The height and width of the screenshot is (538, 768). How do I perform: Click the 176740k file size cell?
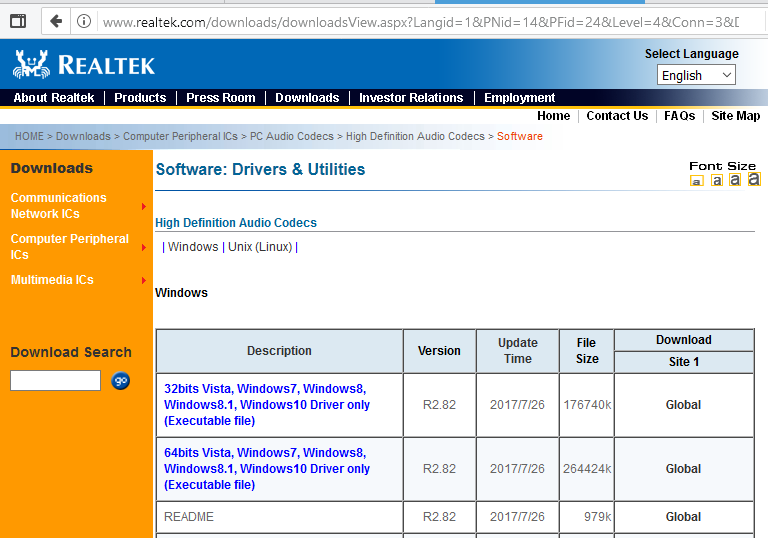[x=587, y=405]
